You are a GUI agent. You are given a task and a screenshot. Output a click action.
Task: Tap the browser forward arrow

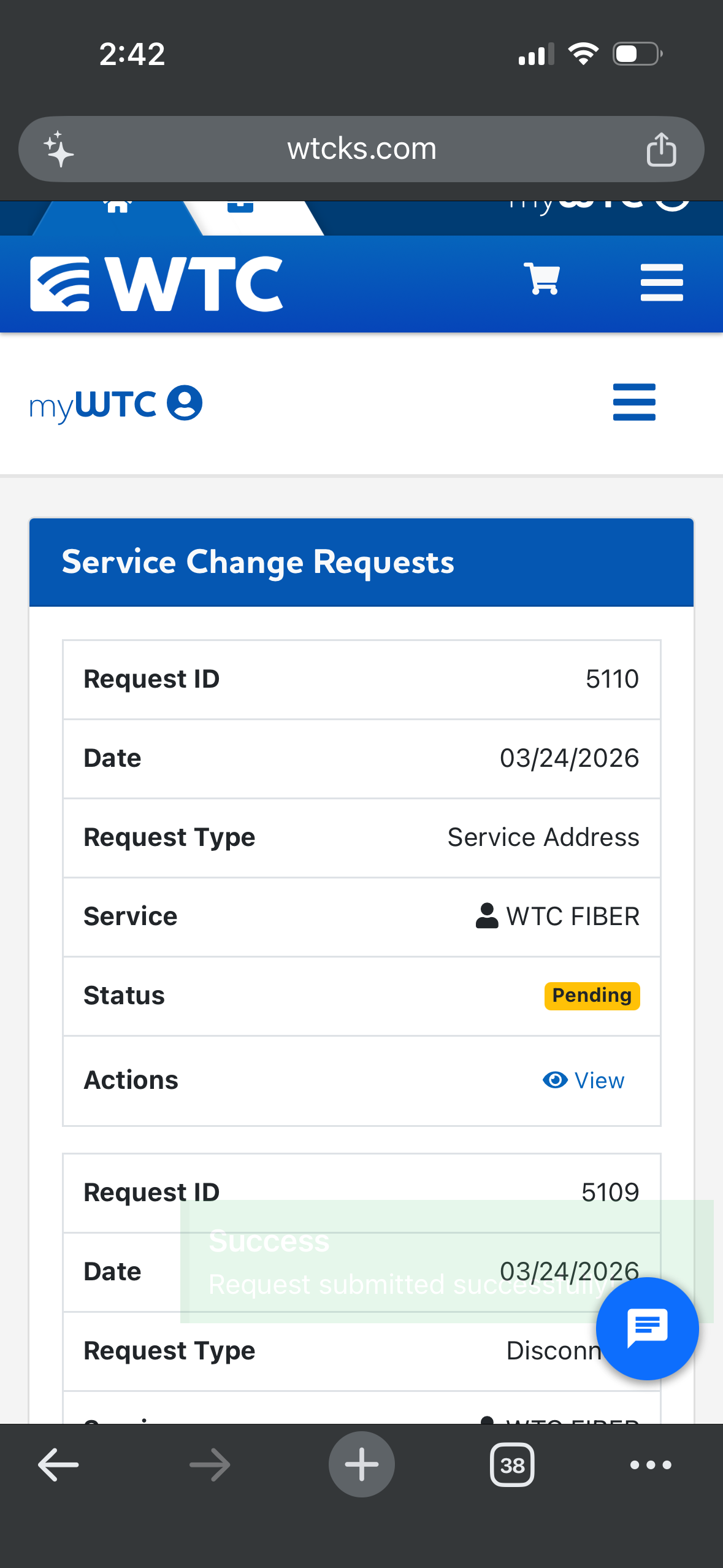click(210, 1465)
